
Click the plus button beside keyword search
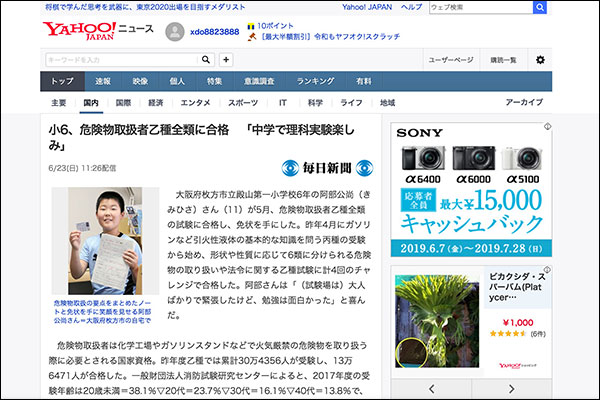(x=226, y=60)
